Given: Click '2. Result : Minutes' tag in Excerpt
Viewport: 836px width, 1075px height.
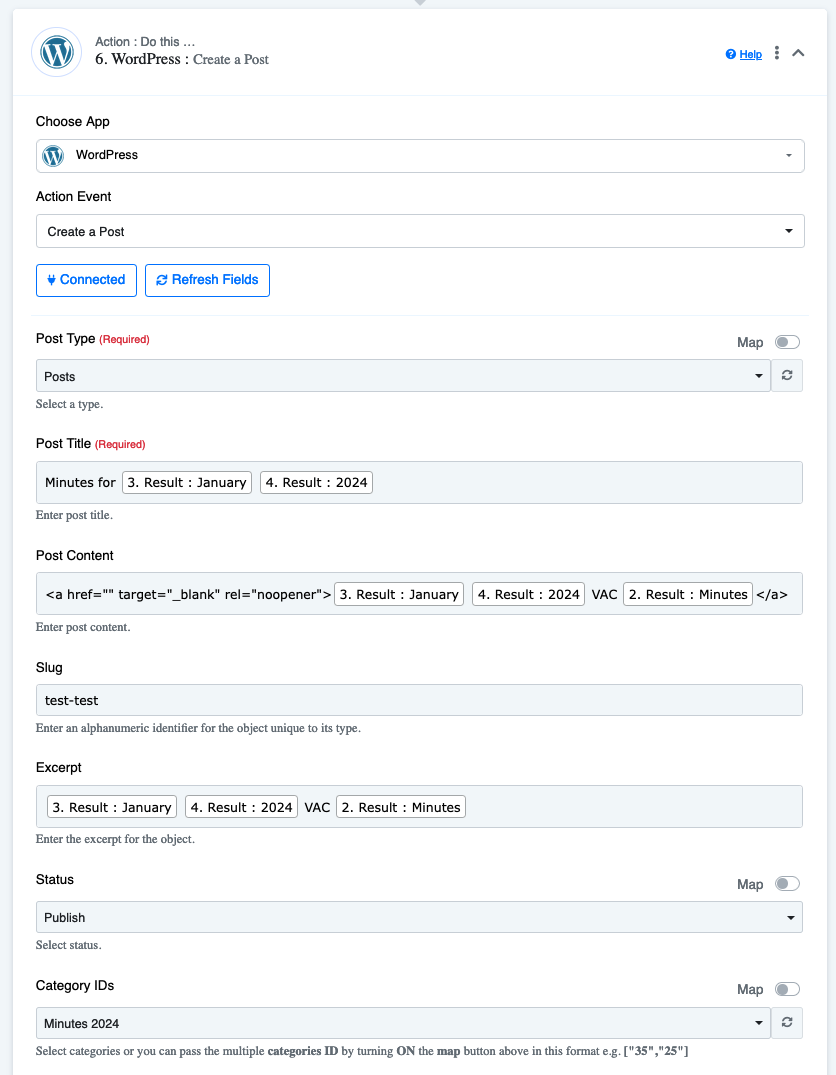Looking at the screenshot, I should pyautogui.click(x=401, y=807).
